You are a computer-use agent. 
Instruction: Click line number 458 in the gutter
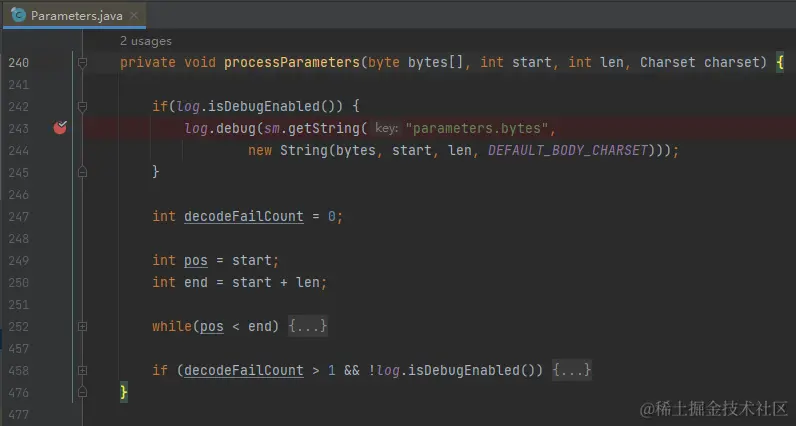pyautogui.click(x=19, y=371)
